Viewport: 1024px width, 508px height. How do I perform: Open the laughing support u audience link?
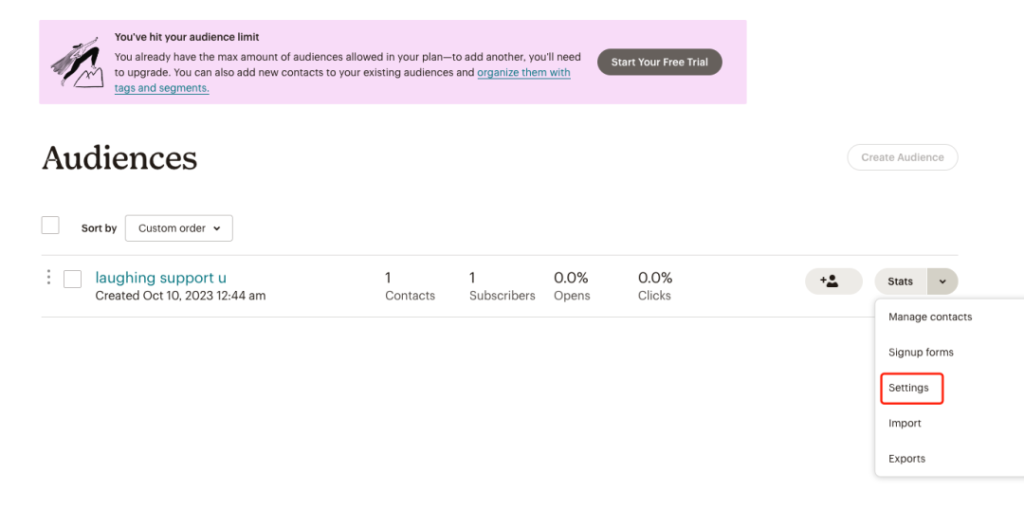point(161,278)
